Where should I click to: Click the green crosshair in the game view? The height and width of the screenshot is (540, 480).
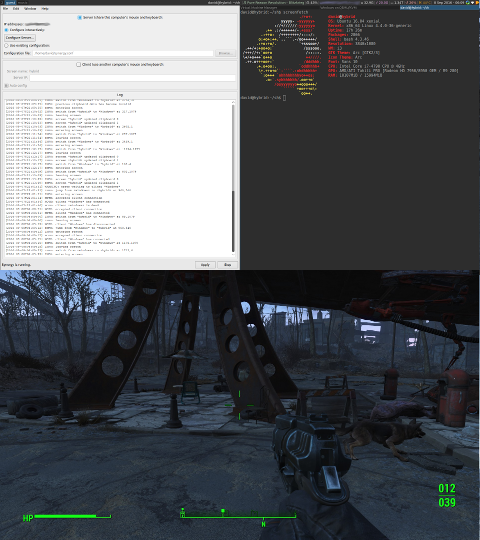pos(239,405)
